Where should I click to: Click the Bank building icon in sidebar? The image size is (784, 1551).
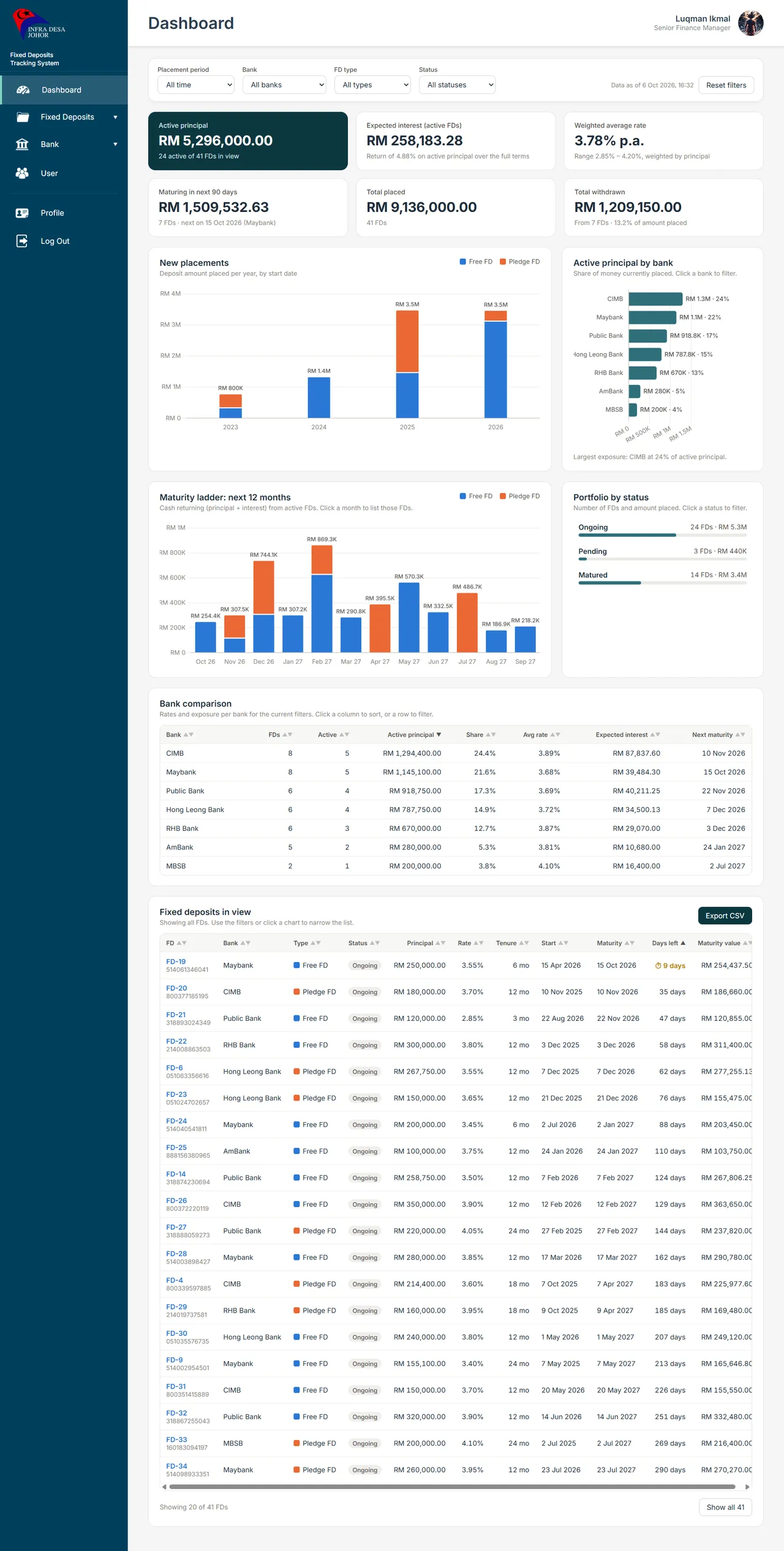point(22,145)
